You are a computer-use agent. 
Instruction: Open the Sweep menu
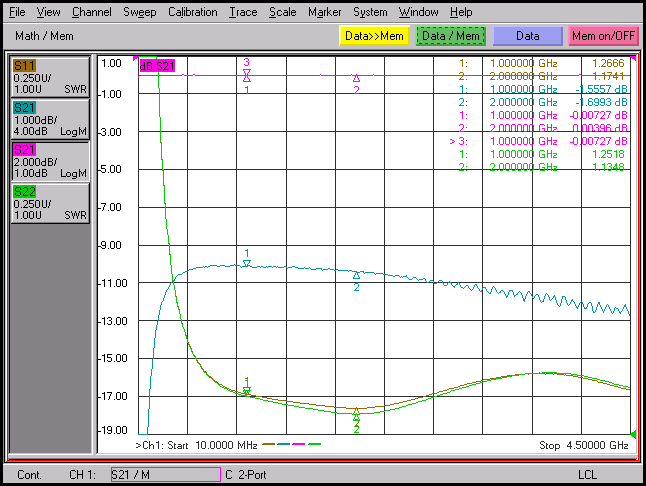[140, 12]
